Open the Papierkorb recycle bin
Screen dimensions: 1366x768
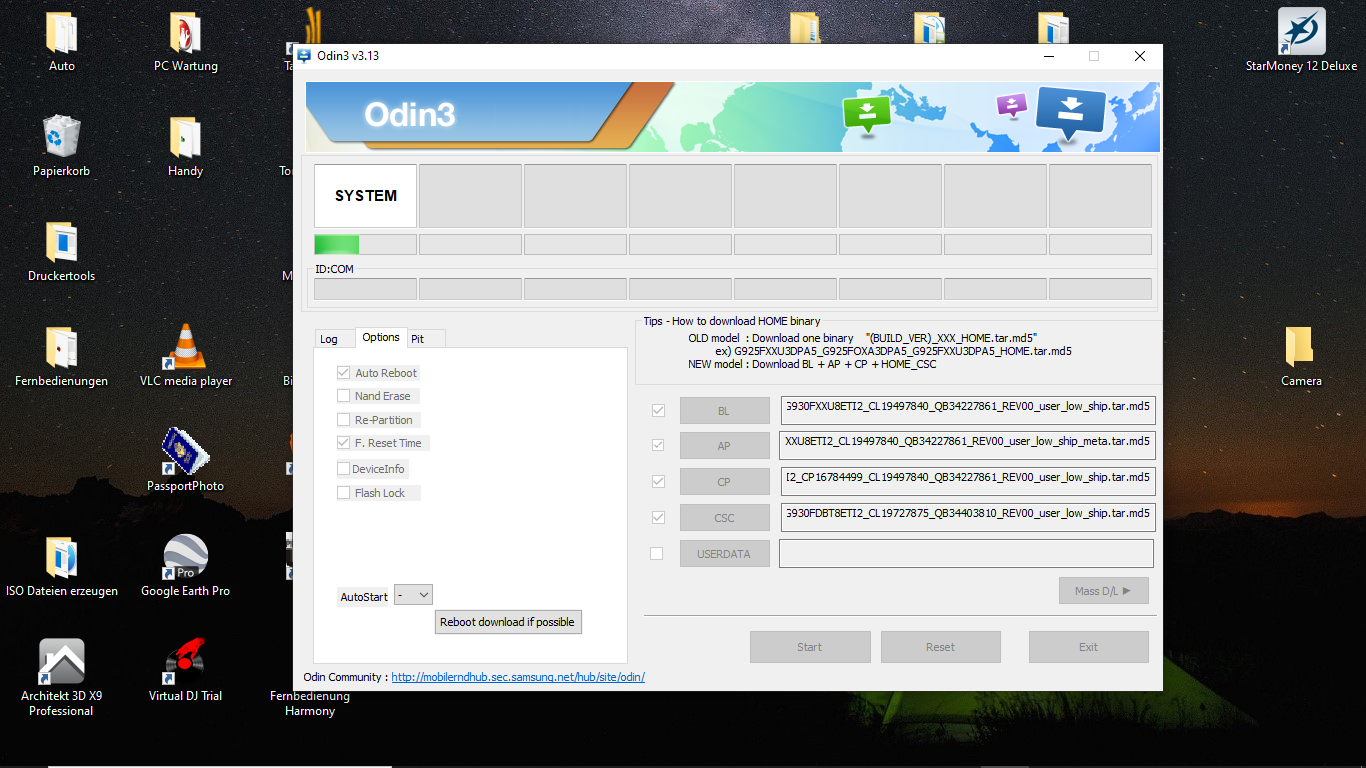click(61, 147)
